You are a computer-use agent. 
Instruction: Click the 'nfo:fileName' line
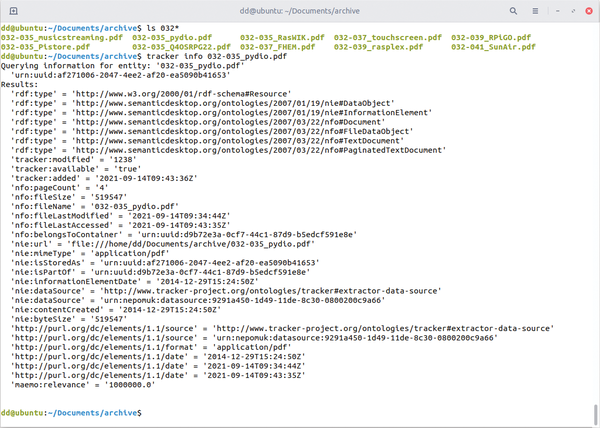click(x=95, y=207)
